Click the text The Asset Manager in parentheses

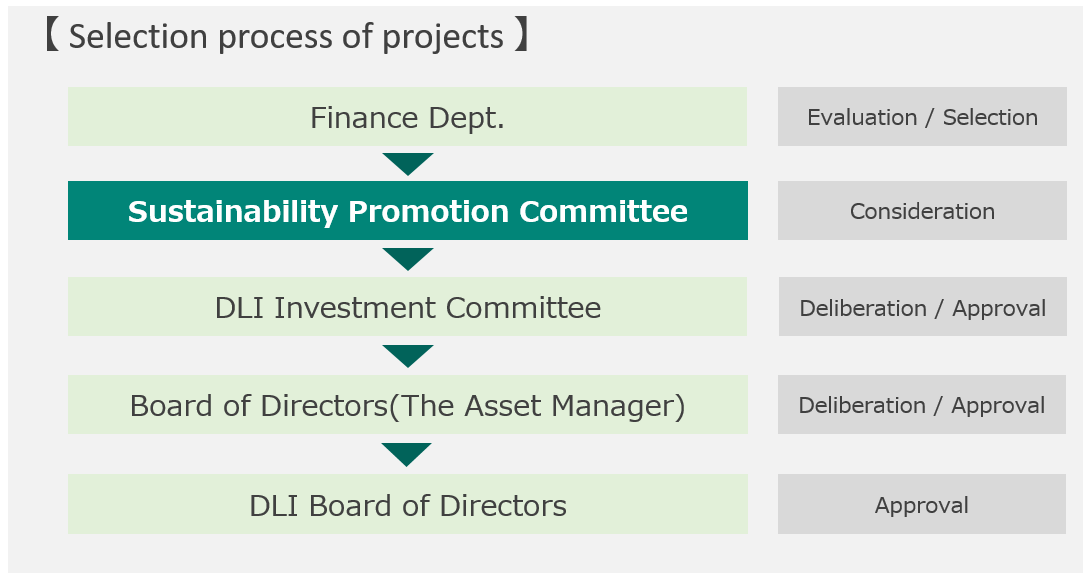point(538,406)
